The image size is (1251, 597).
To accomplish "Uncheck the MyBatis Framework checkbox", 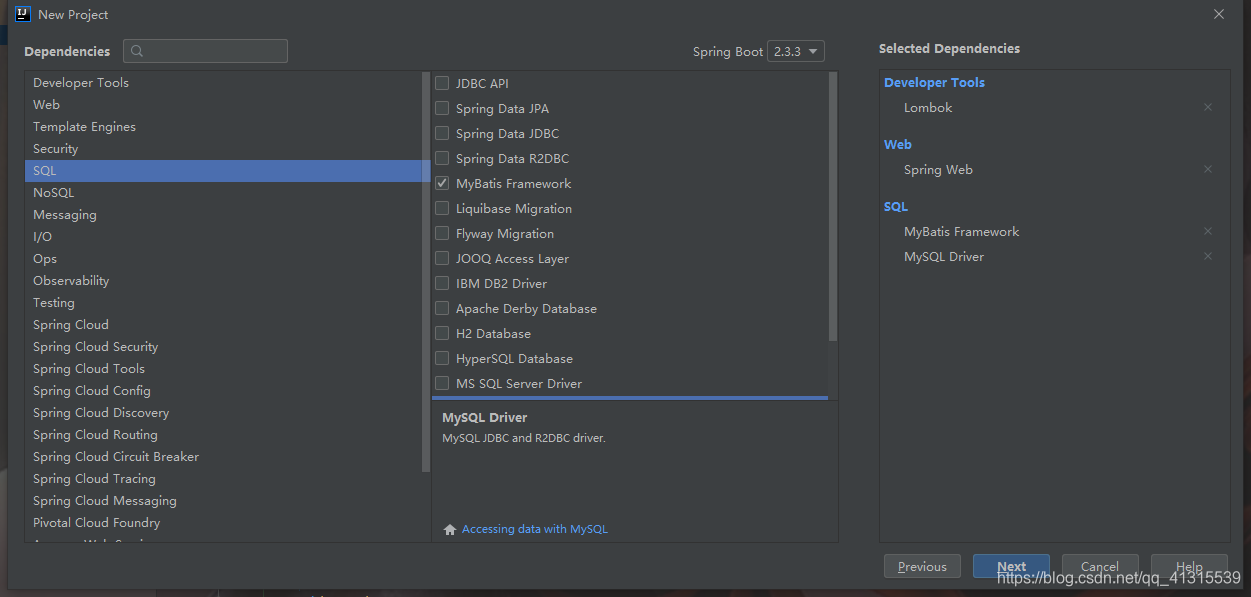I will (x=442, y=183).
